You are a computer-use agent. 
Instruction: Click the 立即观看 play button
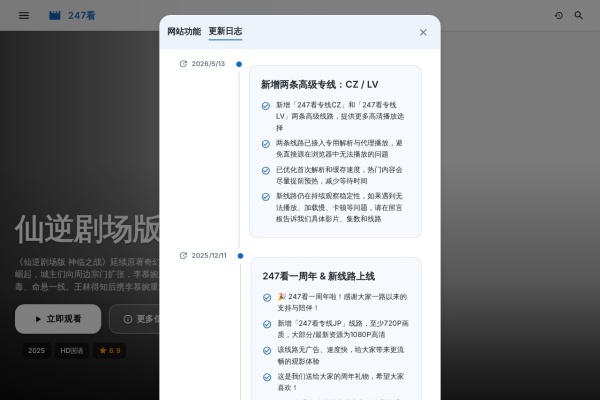[58, 319]
